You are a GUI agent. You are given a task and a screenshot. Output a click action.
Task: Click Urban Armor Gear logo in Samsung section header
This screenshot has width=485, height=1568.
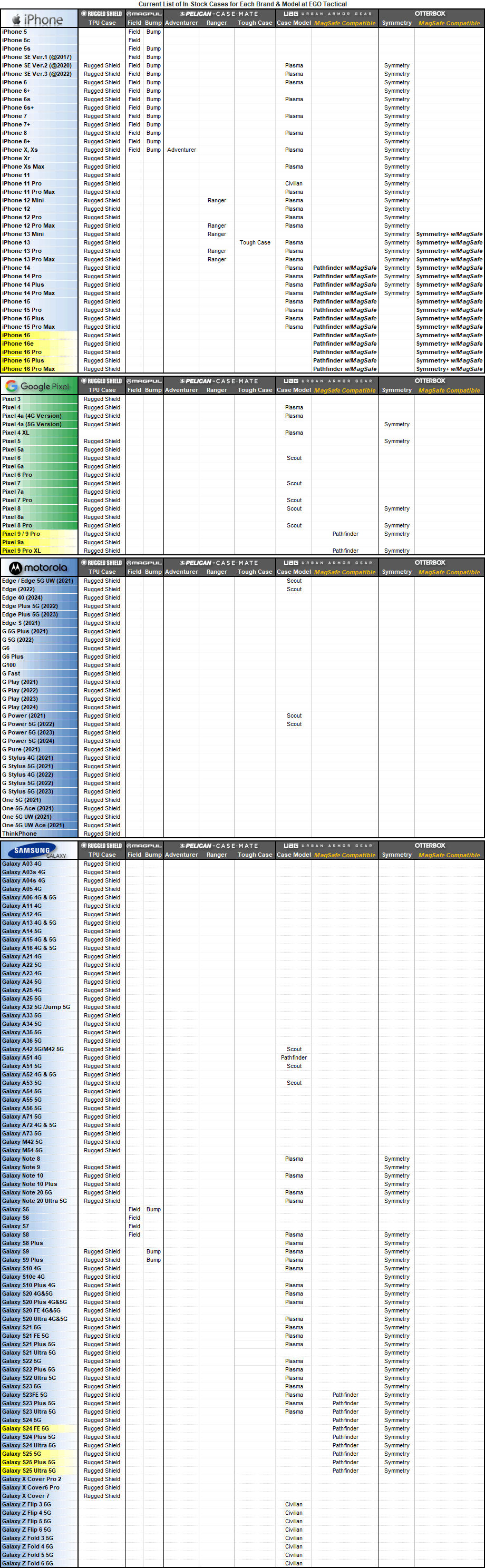[x=327, y=846]
